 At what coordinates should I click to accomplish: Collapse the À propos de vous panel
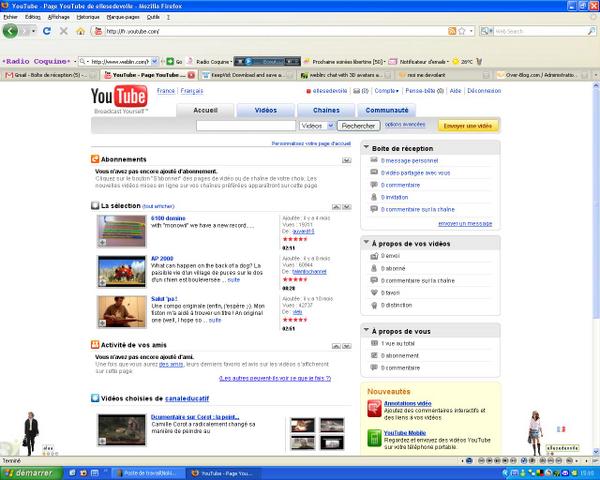point(366,330)
